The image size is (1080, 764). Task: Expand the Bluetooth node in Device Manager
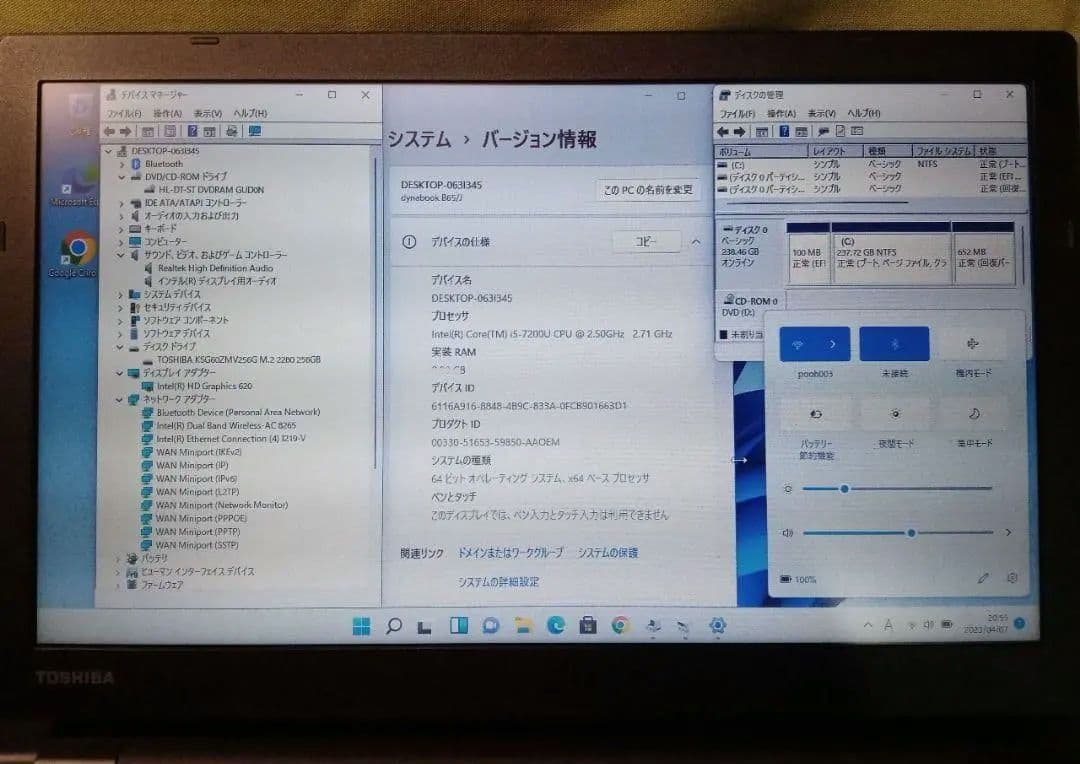(122, 164)
